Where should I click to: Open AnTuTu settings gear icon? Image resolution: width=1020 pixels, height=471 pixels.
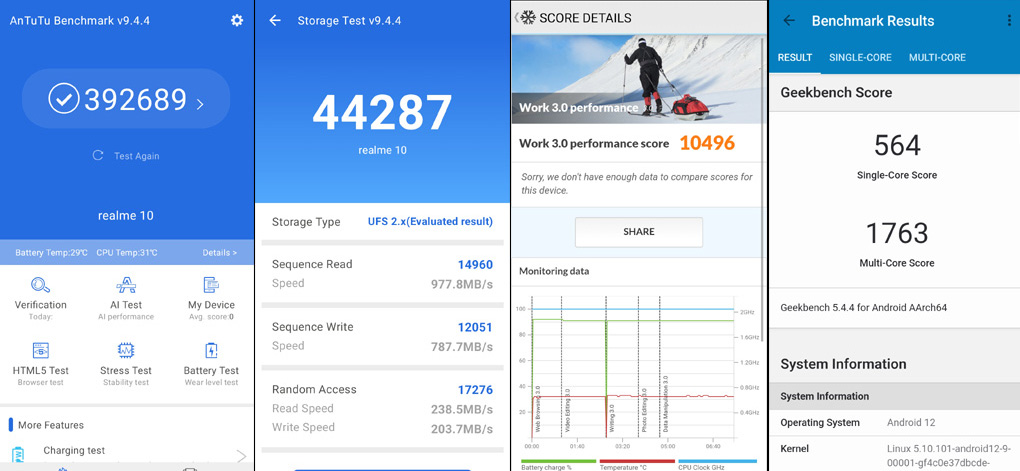pyautogui.click(x=237, y=20)
